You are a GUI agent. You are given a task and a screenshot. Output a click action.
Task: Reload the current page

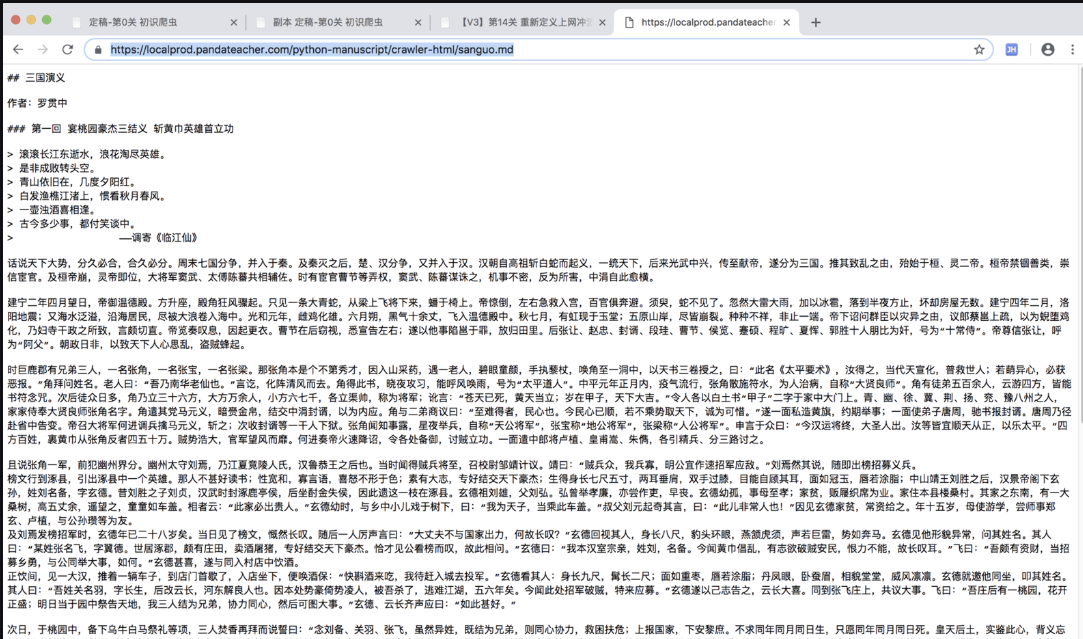coord(67,50)
